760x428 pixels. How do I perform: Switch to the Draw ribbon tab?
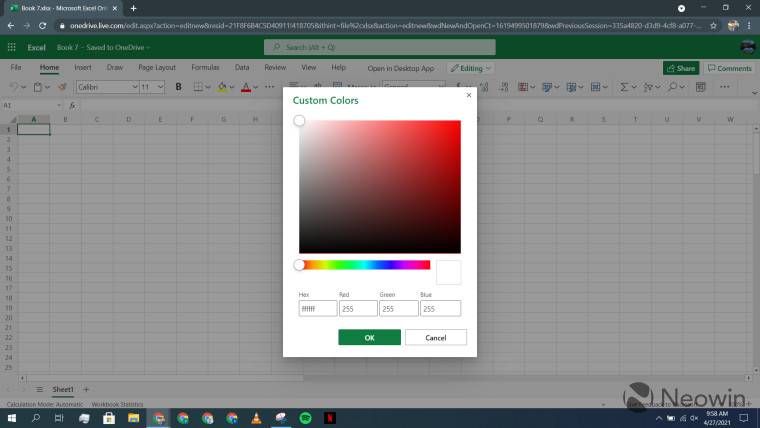pos(115,67)
